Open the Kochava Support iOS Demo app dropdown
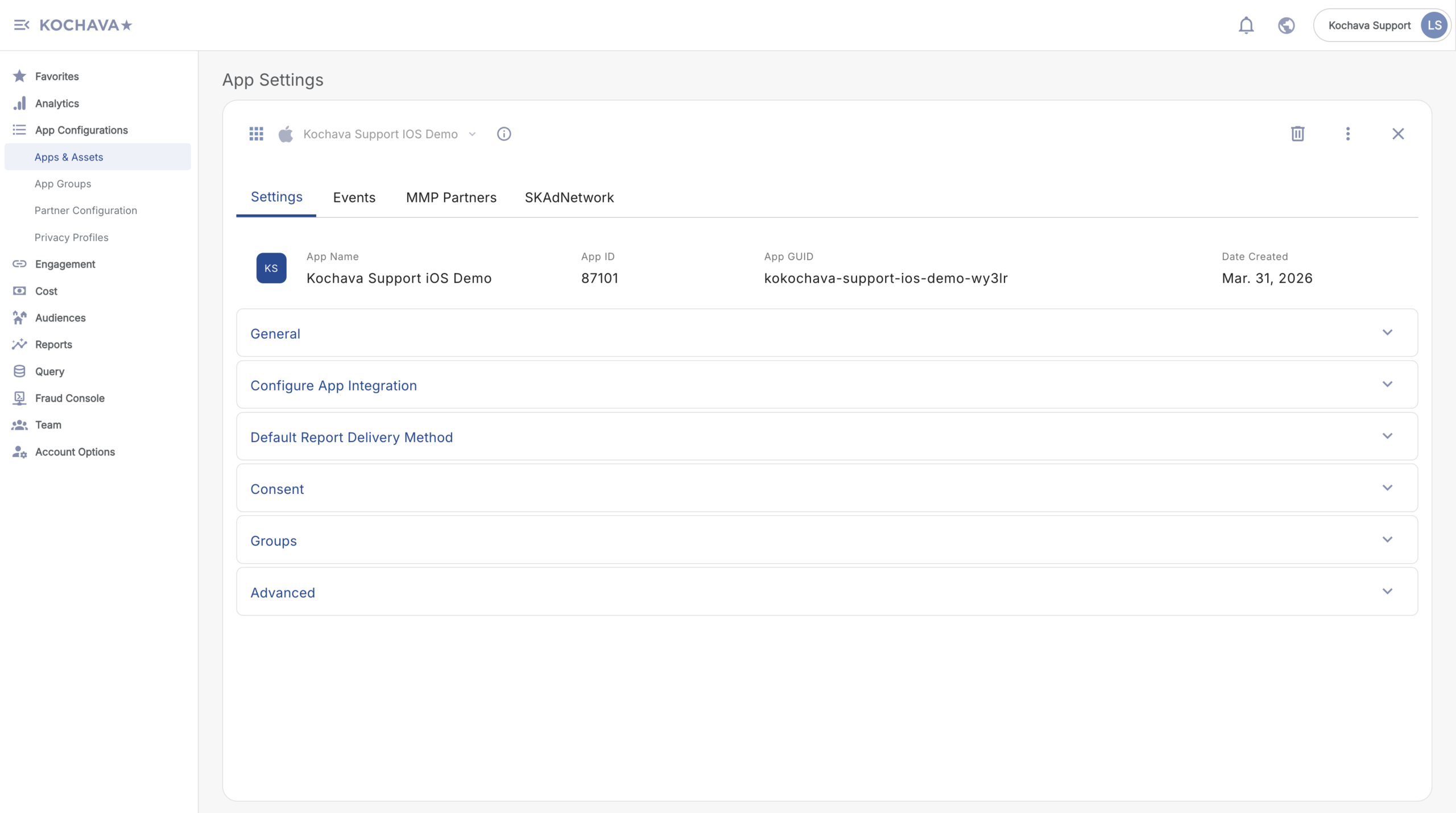This screenshot has width=1456, height=813. coord(389,134)
